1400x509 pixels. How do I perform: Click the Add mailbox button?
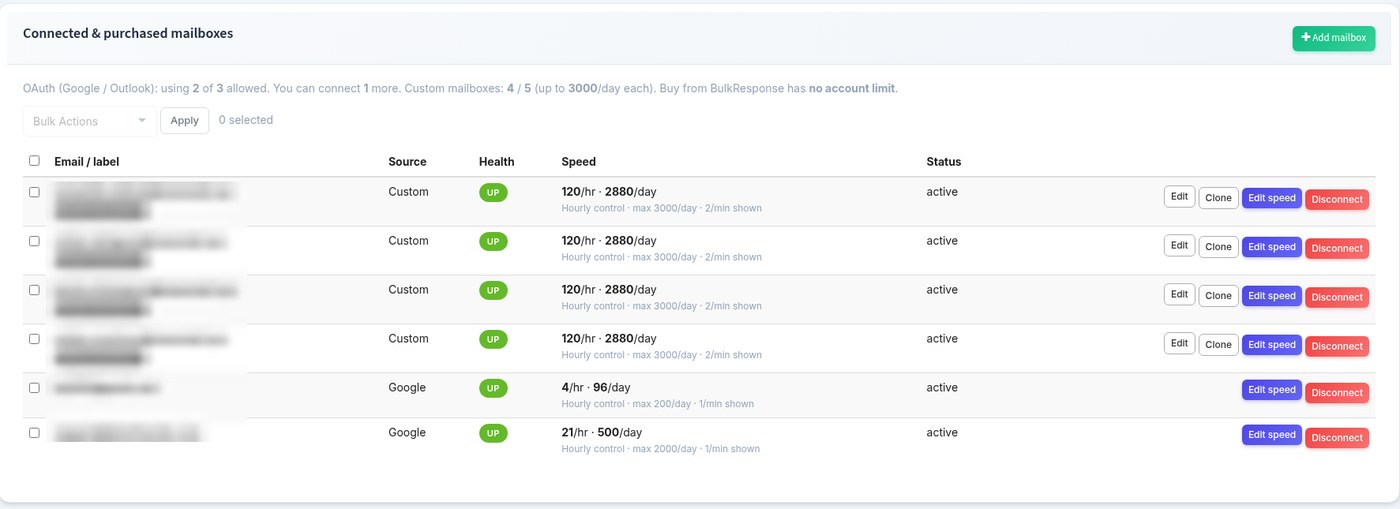[x=1333, y=38]
